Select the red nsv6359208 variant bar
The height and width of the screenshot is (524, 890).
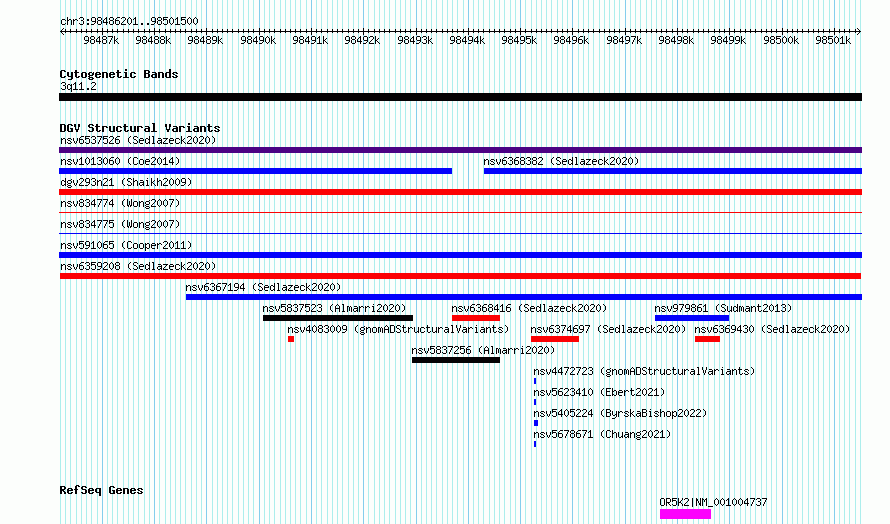(460, 276)
